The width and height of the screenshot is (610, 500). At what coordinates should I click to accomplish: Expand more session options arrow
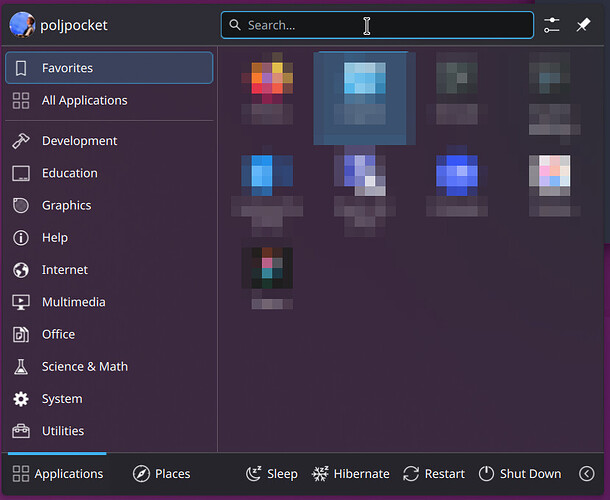point(587,474)
